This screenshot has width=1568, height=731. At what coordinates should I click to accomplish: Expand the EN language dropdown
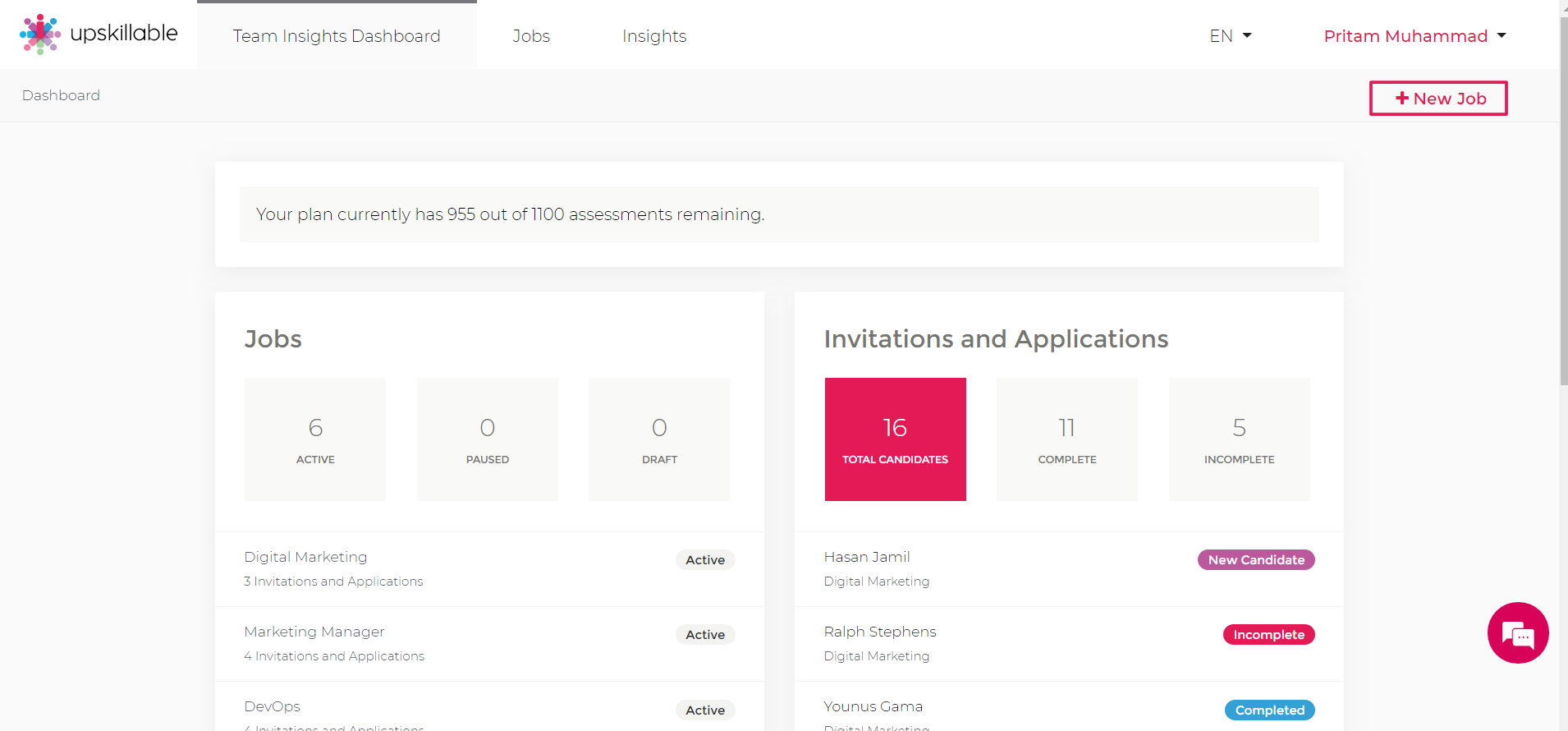1231,36
